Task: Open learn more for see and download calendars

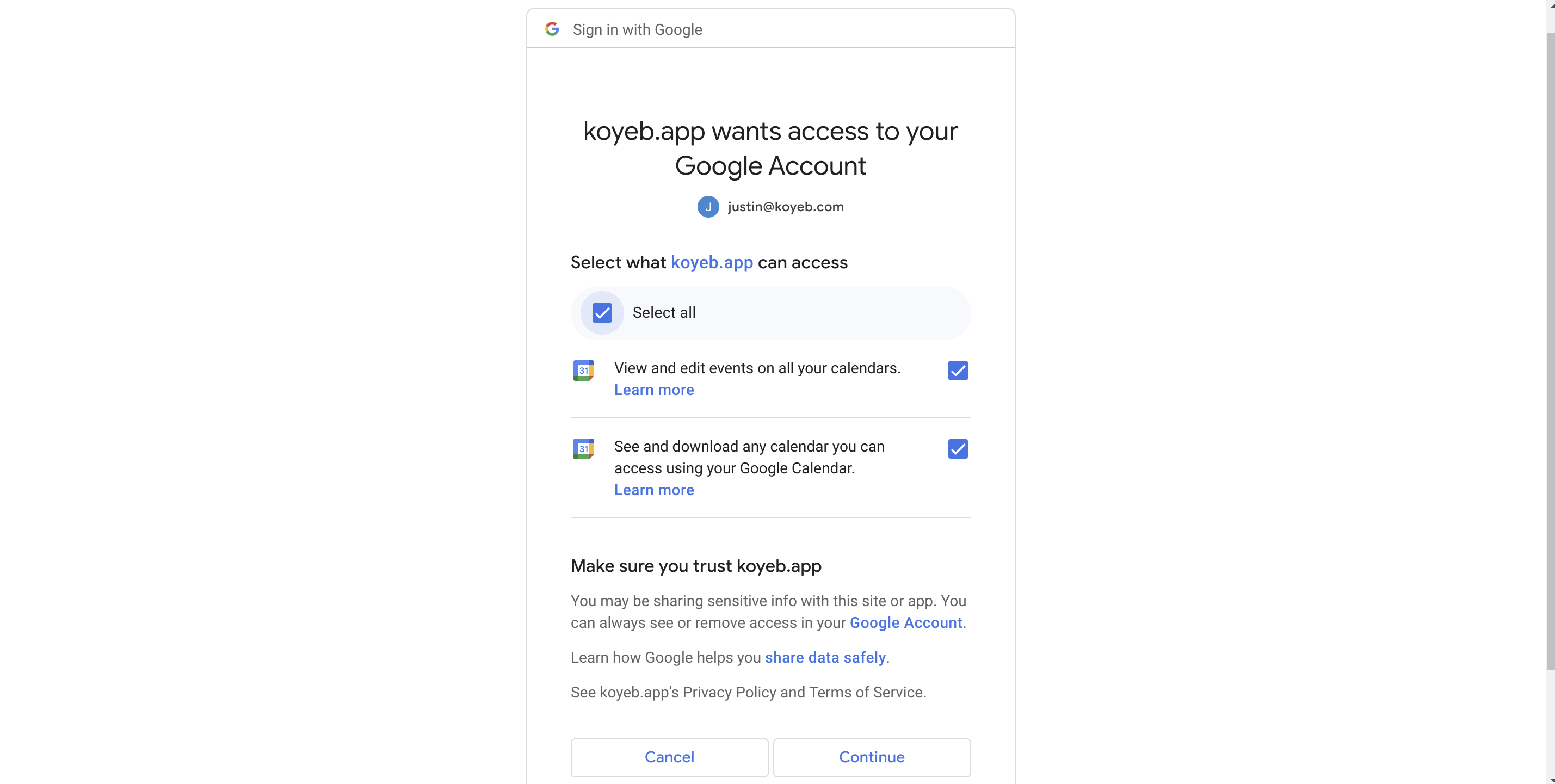Action: click(x=654, y=490)
